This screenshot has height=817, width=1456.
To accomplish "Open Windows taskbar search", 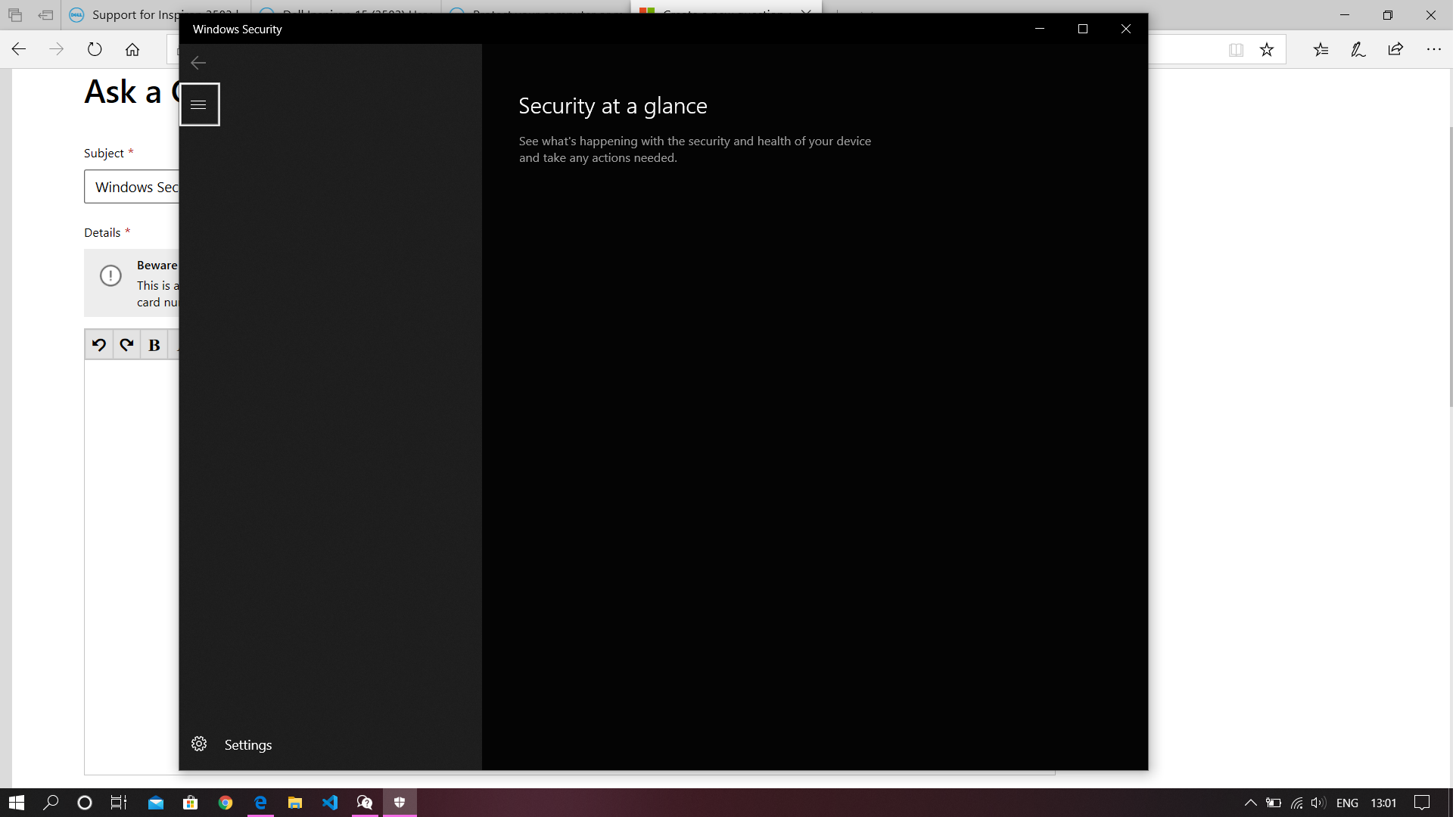I will (51, 803).
